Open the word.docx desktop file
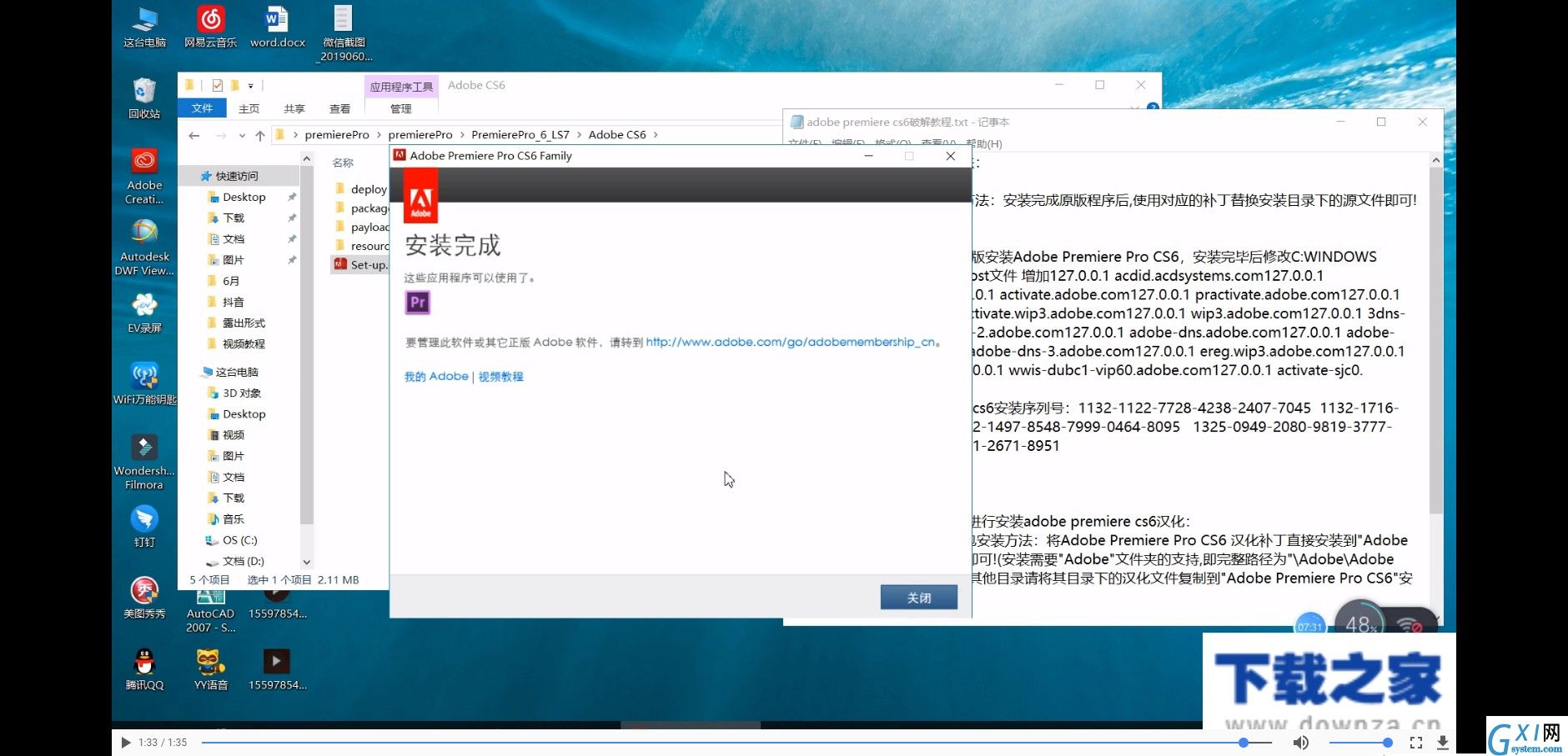1568x756 pixels. [x=278, y=28]
